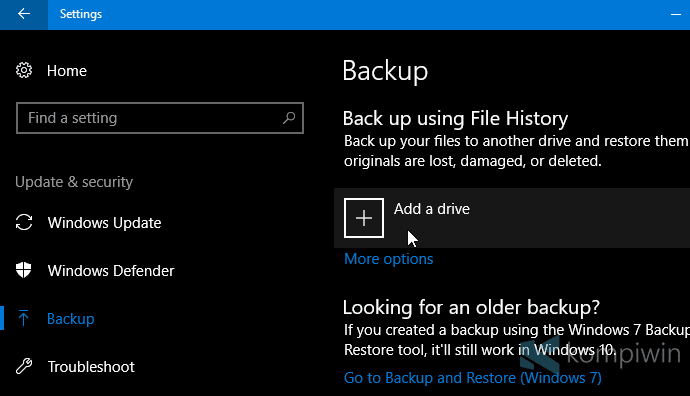Open the Windows Defender section
This screenshot has width=690, height=396.
tap(111, 271)
